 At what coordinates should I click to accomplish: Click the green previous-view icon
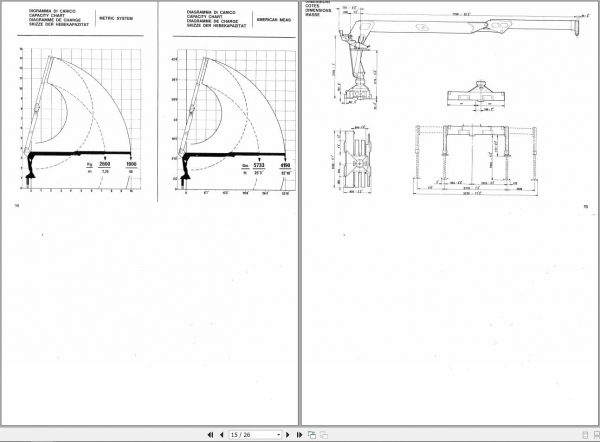point(312,435)
